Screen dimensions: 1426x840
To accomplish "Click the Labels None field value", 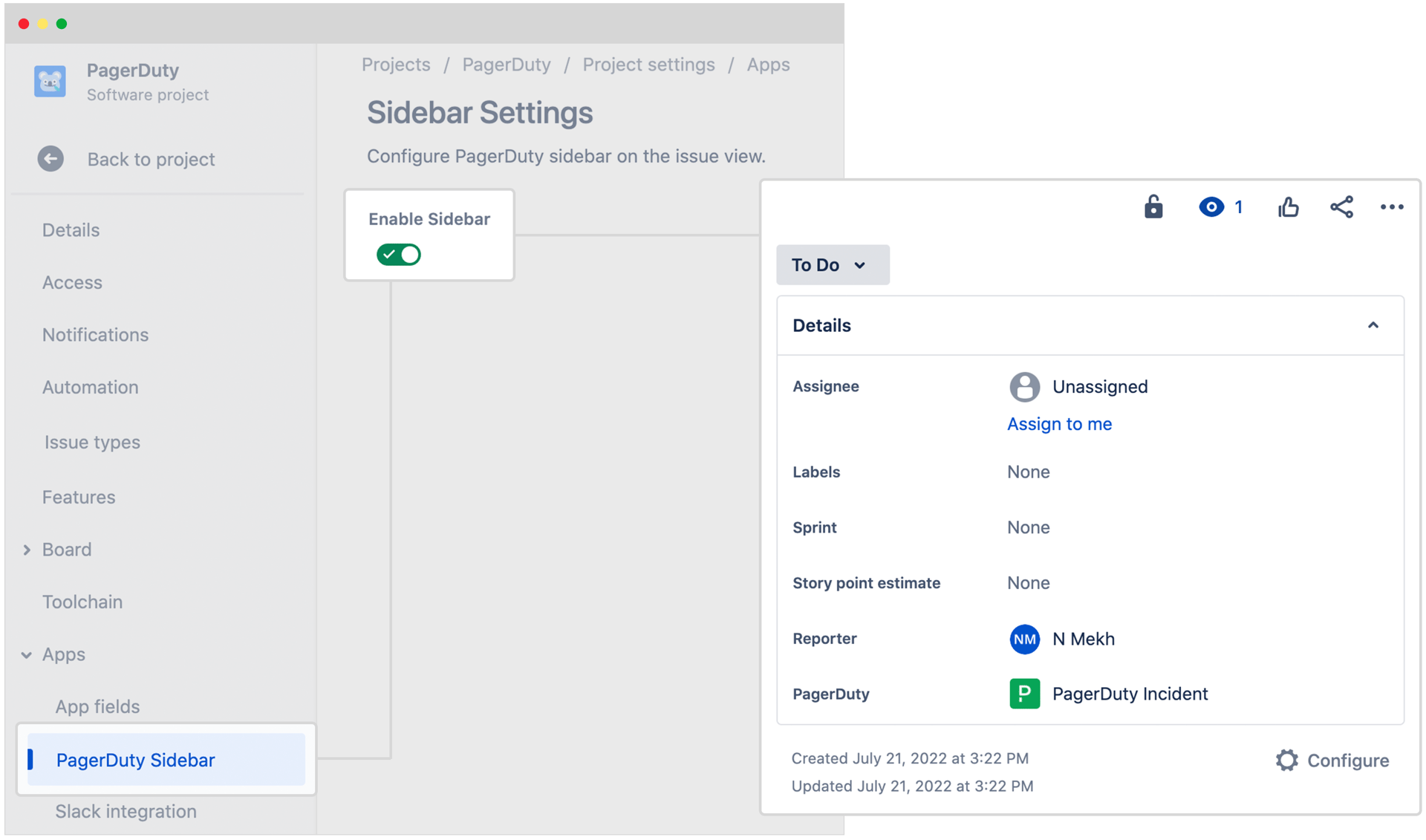I will click(x=1028, y=472).
